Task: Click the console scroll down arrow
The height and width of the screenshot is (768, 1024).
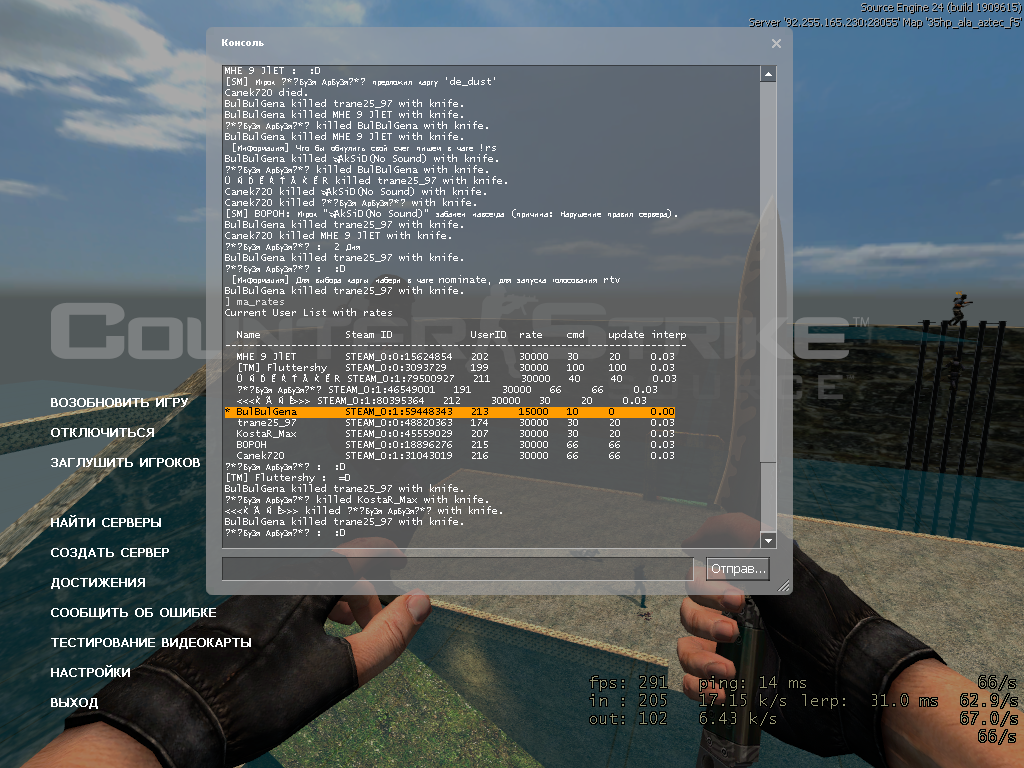Action: (x=768, y=540)
